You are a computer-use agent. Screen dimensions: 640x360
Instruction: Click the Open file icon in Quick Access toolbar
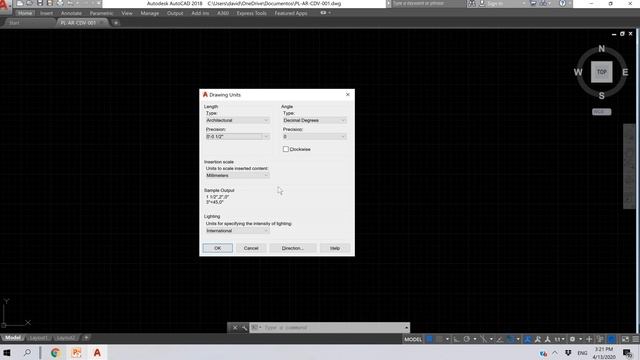[x=30, y=3]
